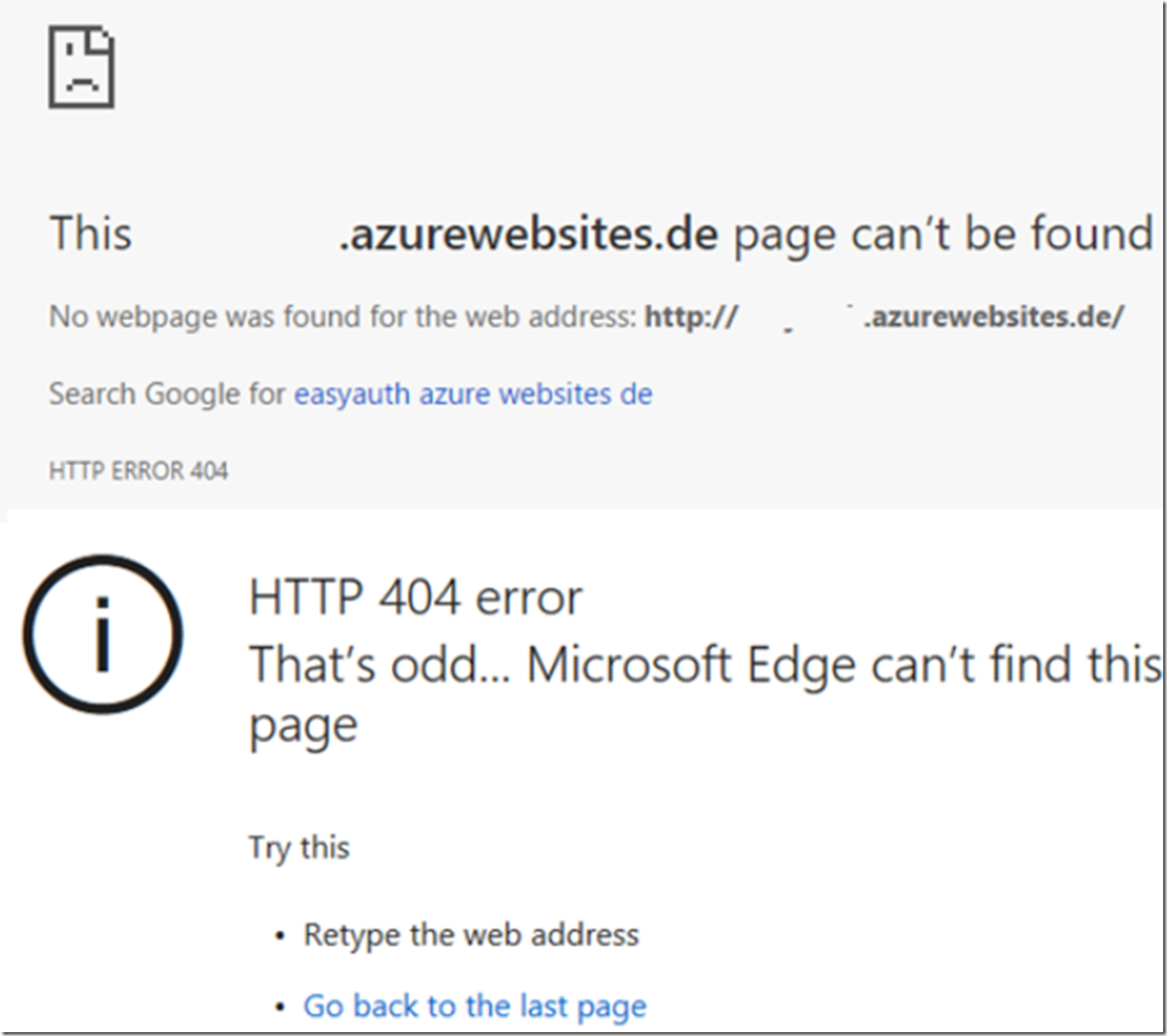Open "easyauth azure websites de" Google search link
The image size is (1167, 1036).
tap(473, 393)
